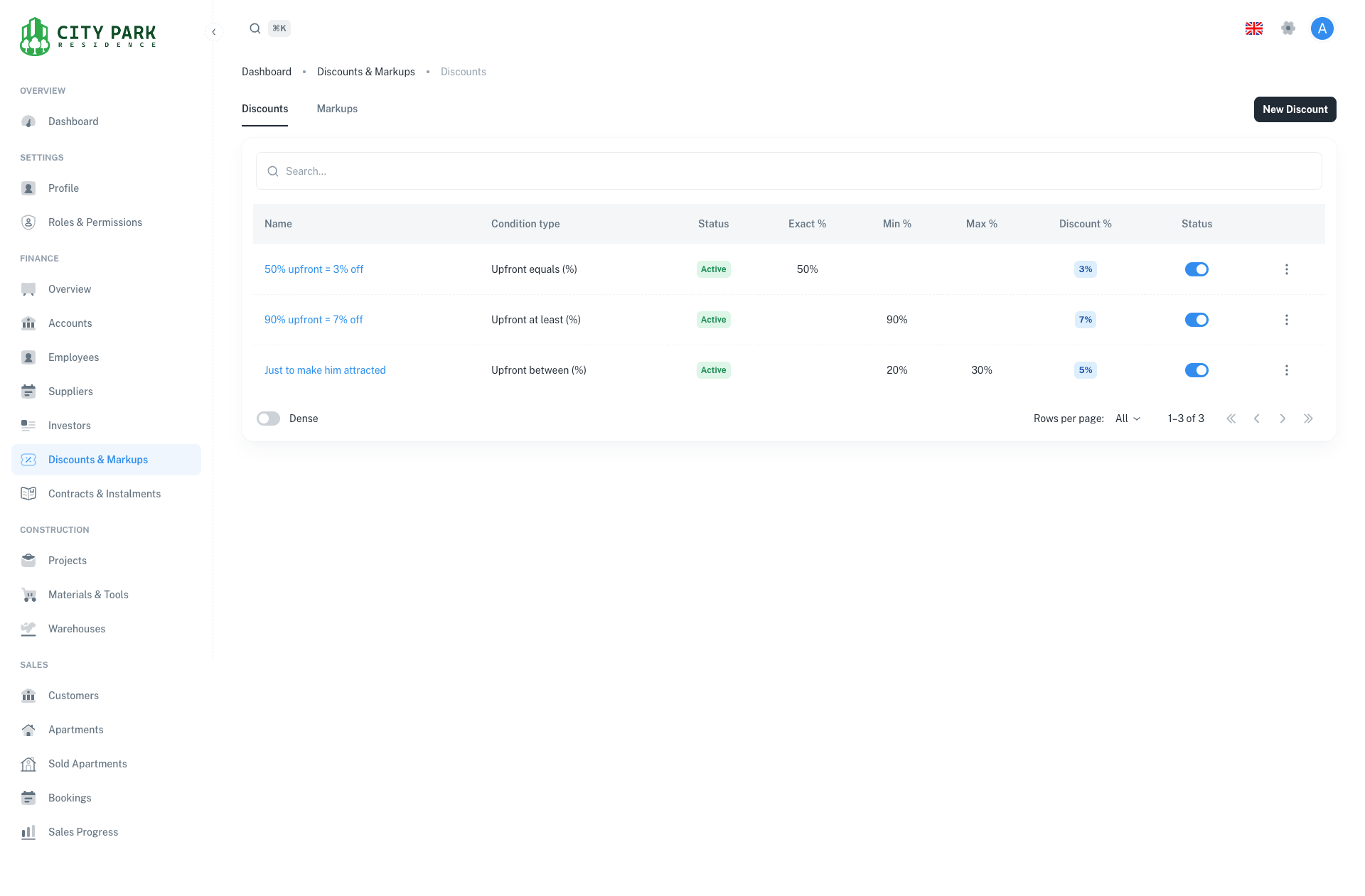Go to Sold Apartments in sidebar
This screenshot has height=896, width=1365.
[x=87, y=764]
